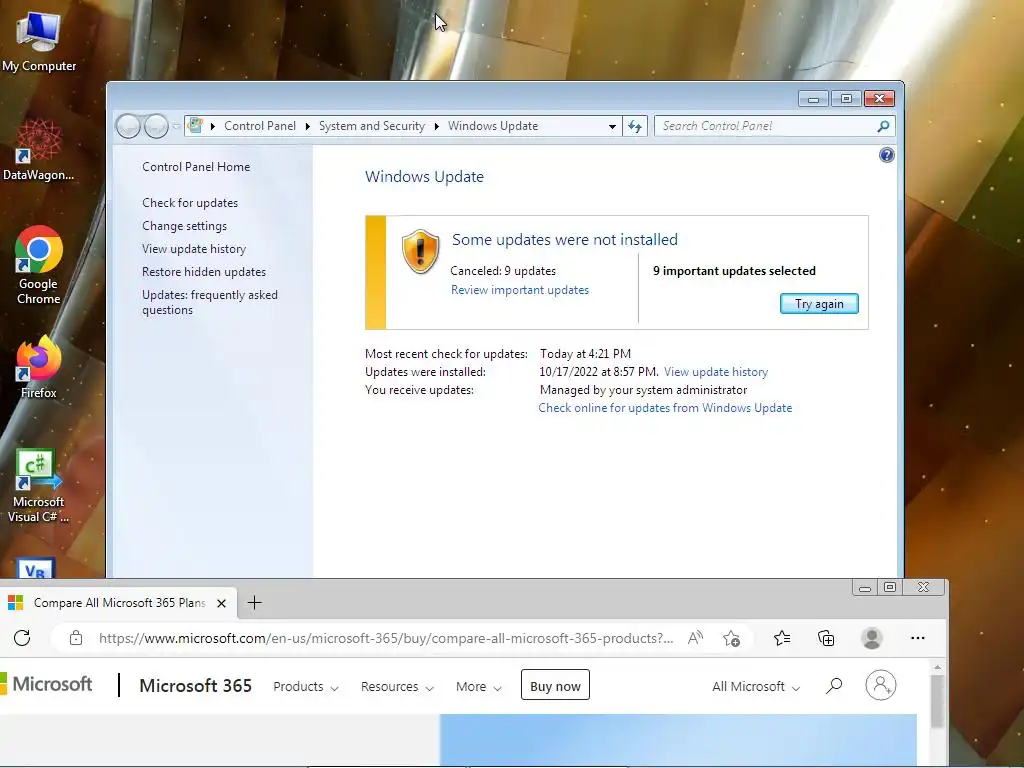This screenshot has width=1024, height=768.
Task: Expand the More menu on Microsoft 365
Action: click(479, 686)
